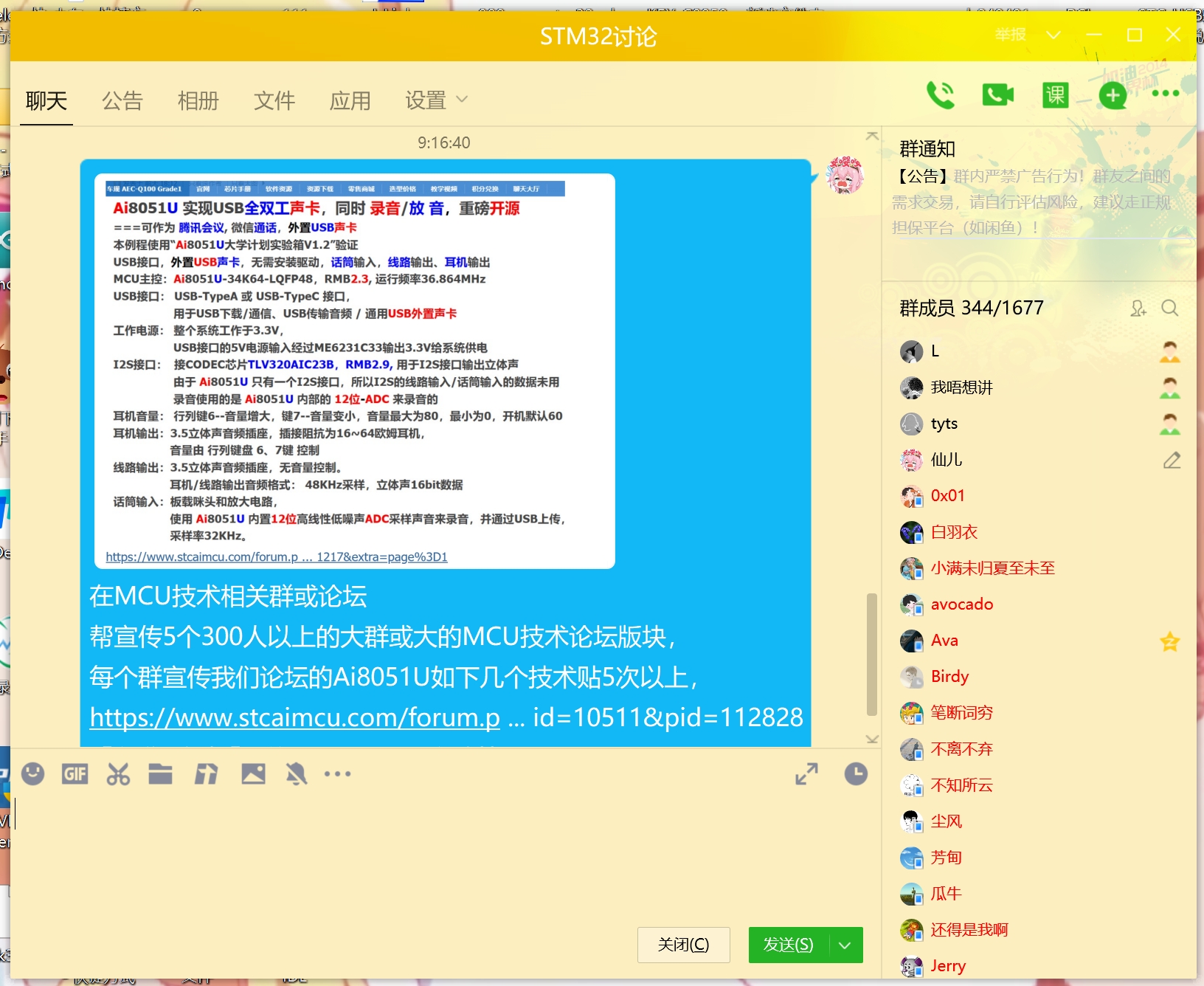This screenshot has width=1204, height=986.
Task: Select member avocado
Action: click(962, 604)
